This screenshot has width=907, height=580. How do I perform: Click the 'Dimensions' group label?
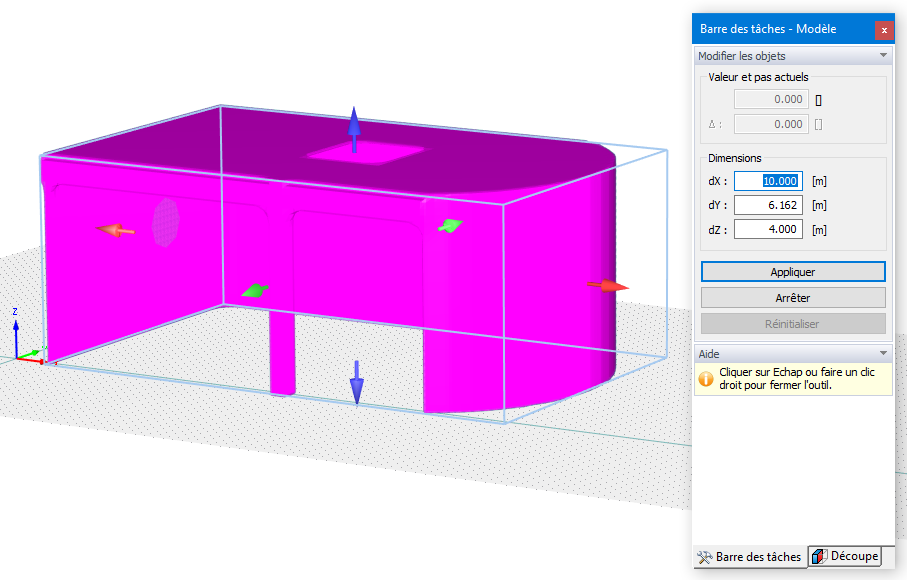click(735, 158)
